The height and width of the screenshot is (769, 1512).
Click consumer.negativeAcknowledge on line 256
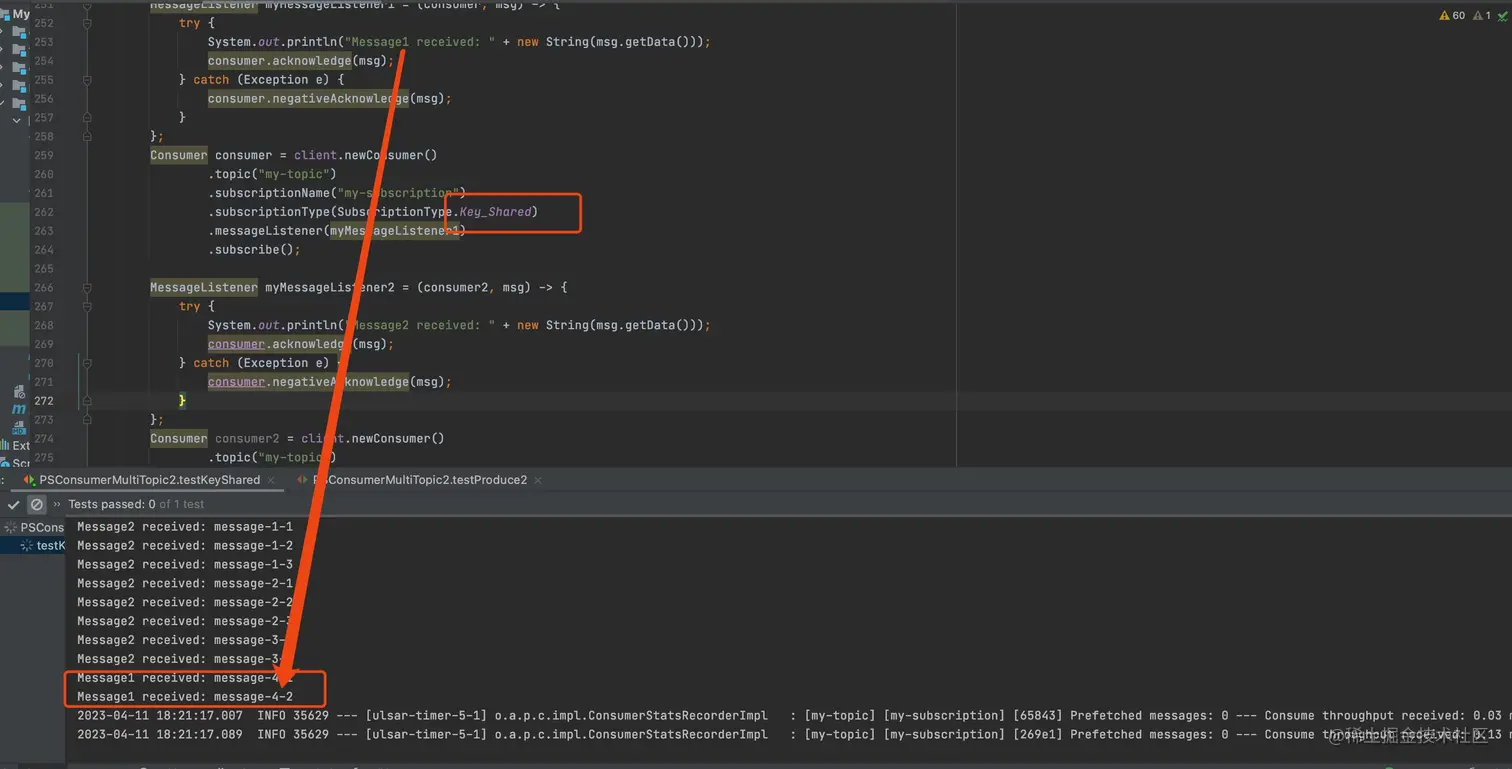308,99
